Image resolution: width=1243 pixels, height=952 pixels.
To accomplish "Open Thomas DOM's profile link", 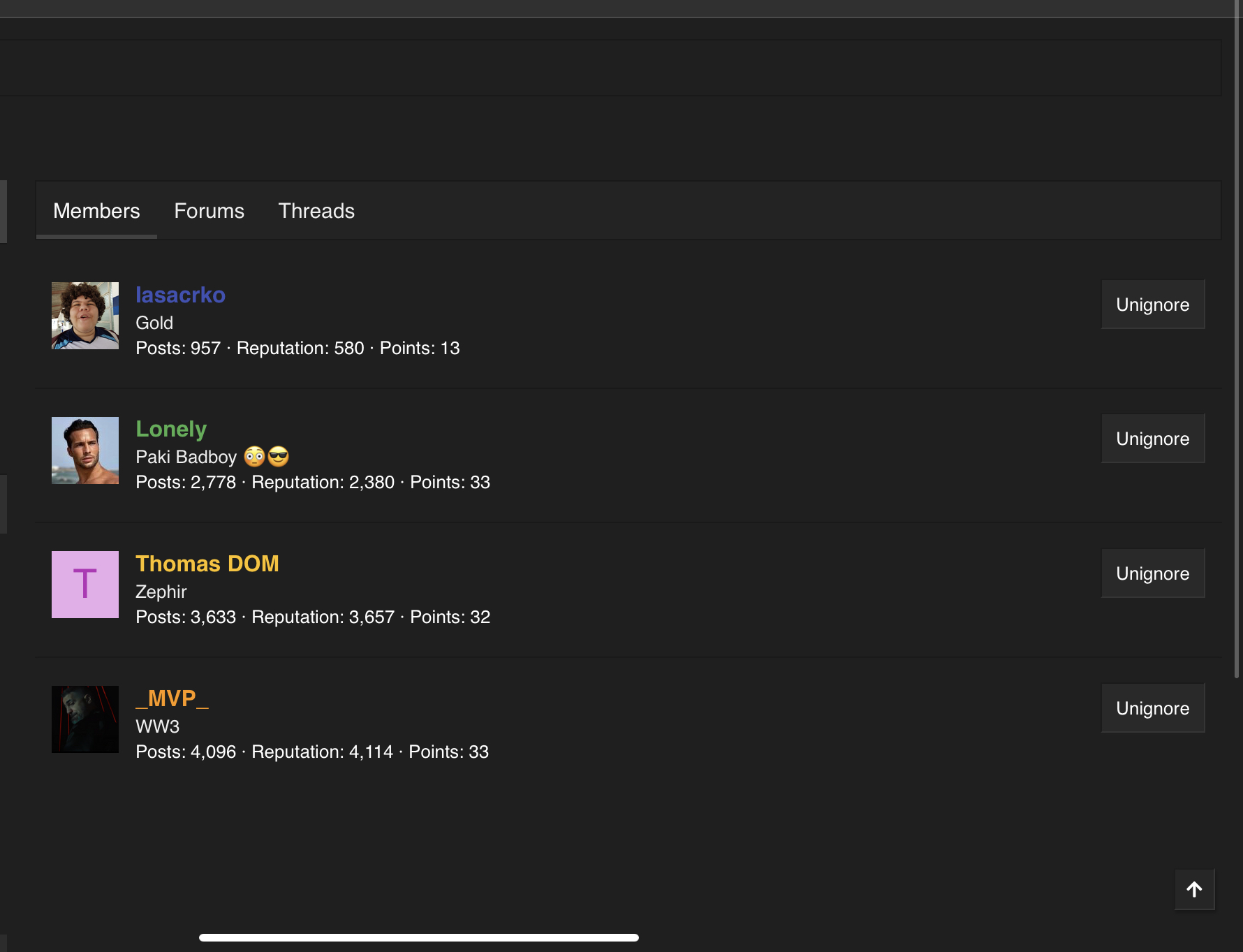I will (x=207, y=564).
